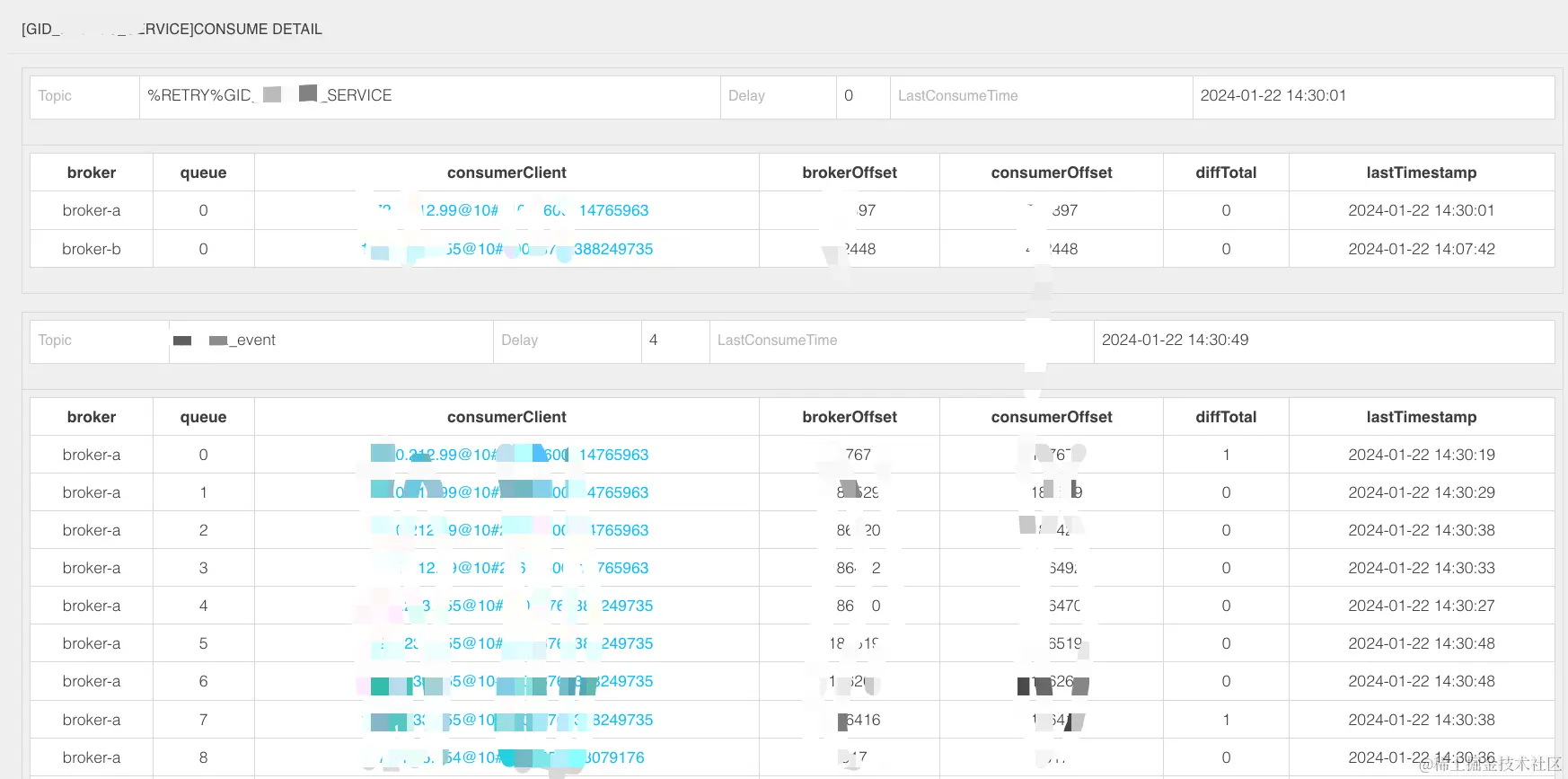Click lastTimestamp header in the event topic table
Screen dimensions: 1568x779
tap(1422, 417)
